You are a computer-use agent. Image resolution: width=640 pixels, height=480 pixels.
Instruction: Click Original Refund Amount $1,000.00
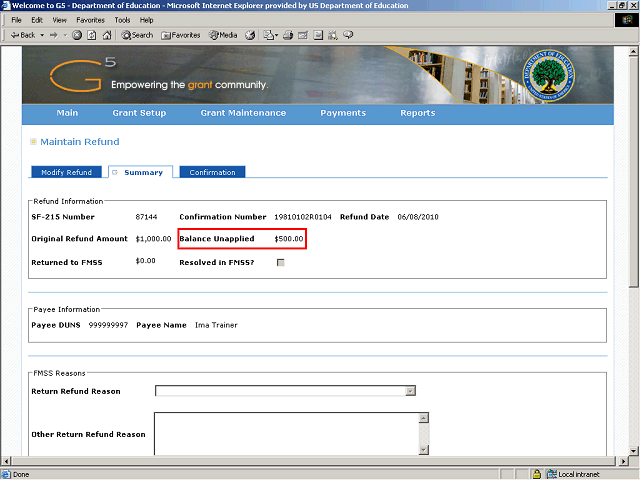click(x=153, y=239)
